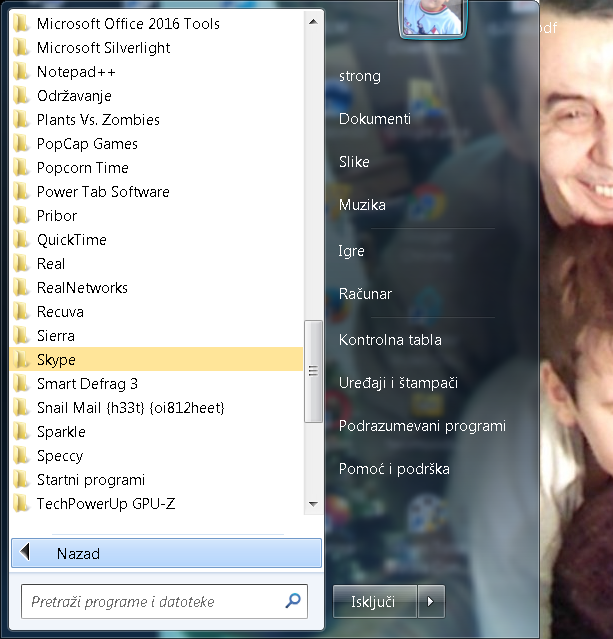Open Kontrolna tabla
613x639 pixels.
[x=390, y=340]
